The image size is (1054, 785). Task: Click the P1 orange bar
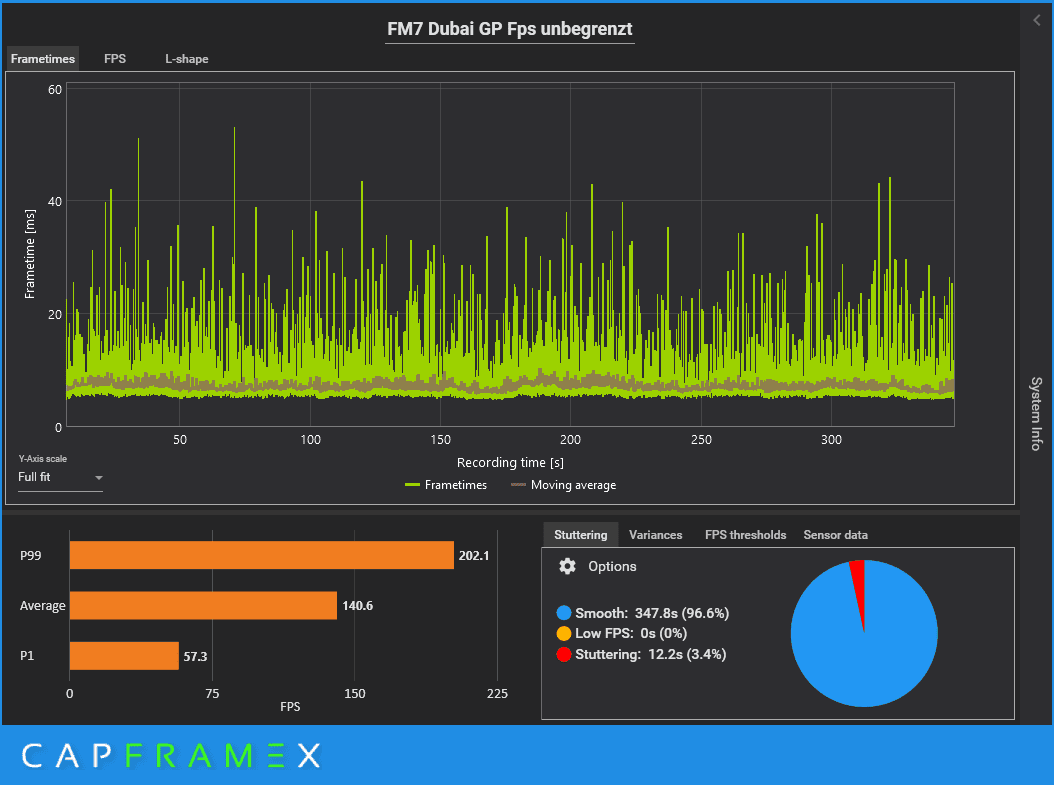[x=124, y=656]
